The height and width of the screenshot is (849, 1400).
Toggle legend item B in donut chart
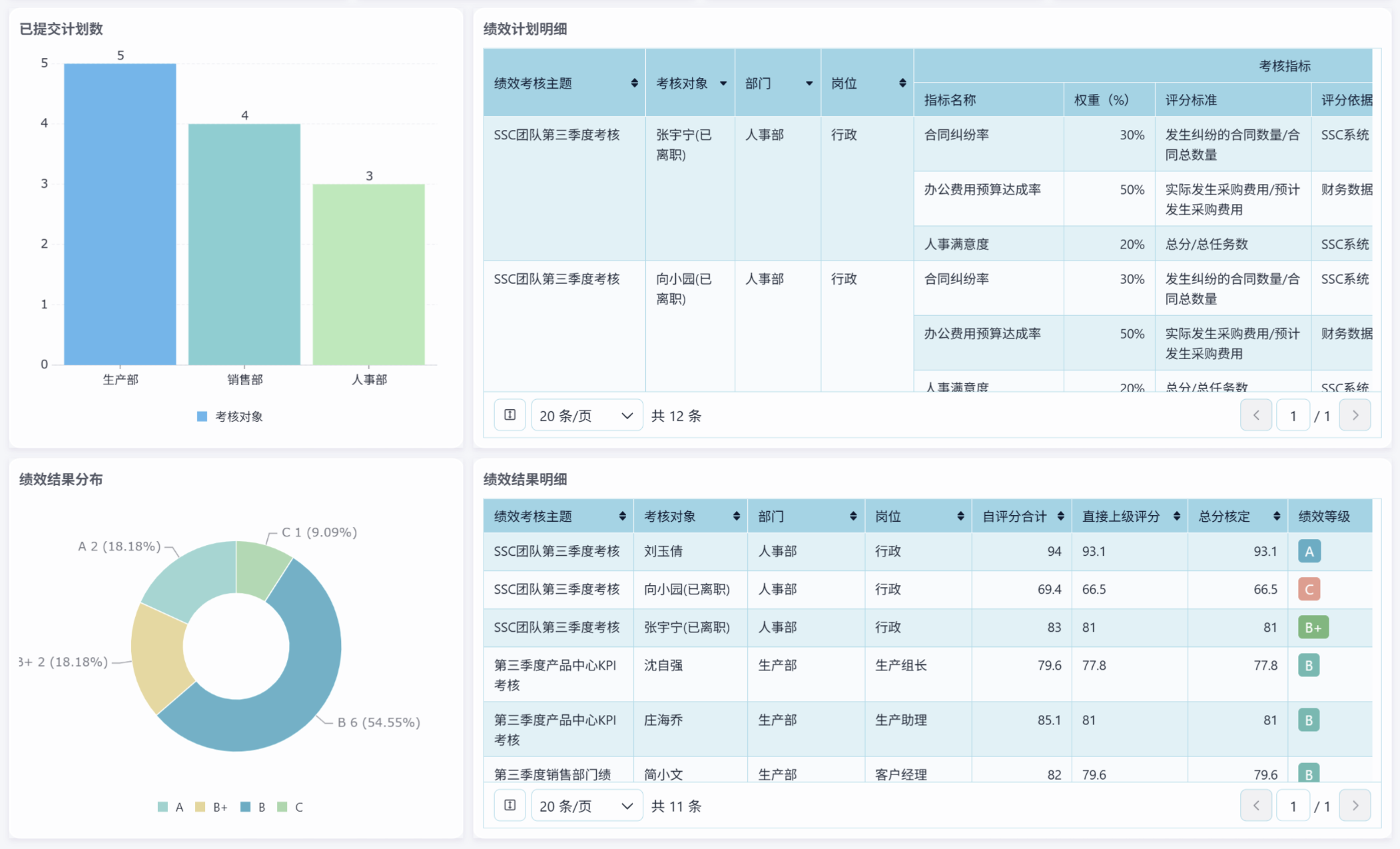[253, 807]
